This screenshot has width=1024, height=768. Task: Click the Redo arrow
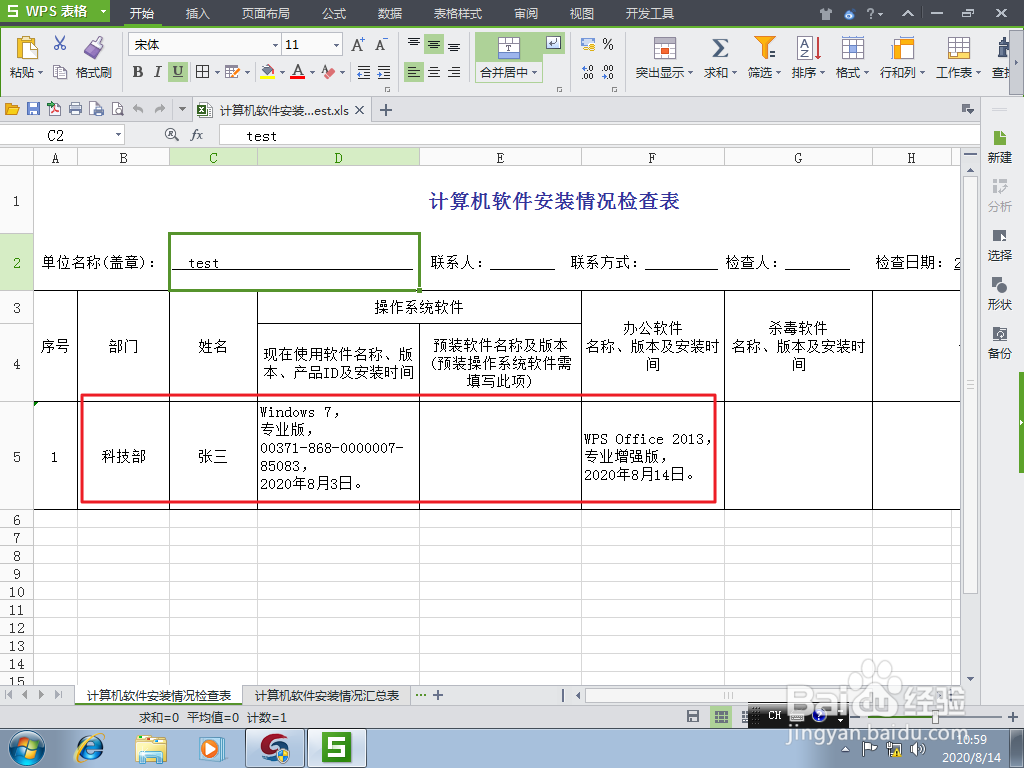(160, 109)
